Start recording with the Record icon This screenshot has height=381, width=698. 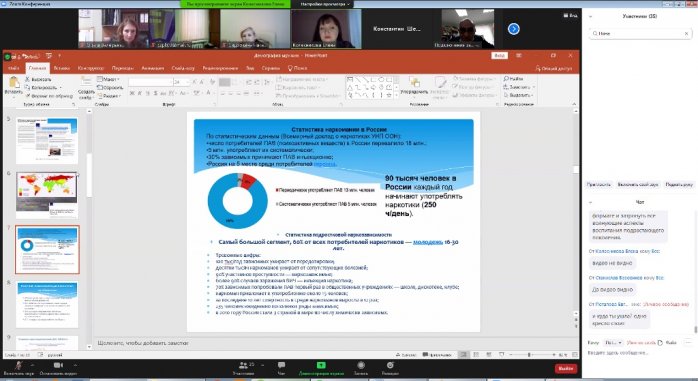click(x=361, y=365)
